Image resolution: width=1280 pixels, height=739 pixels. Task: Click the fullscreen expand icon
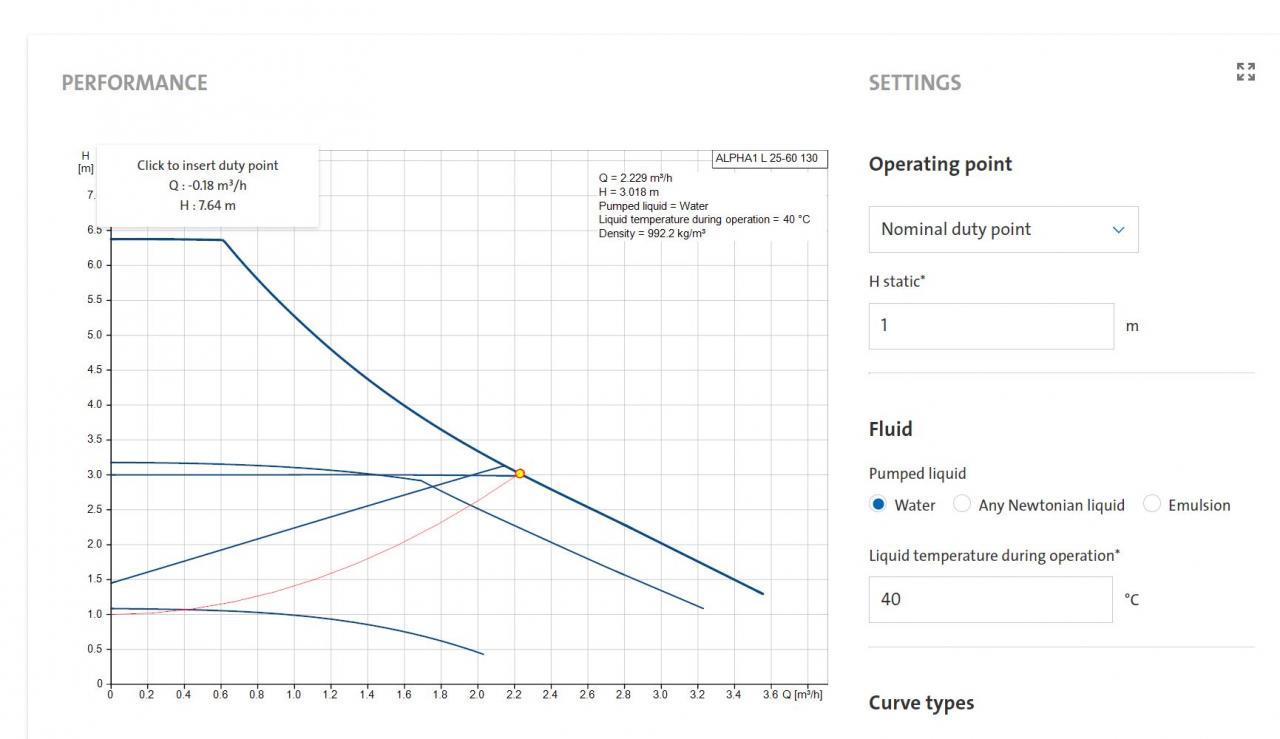point(1245,72)
